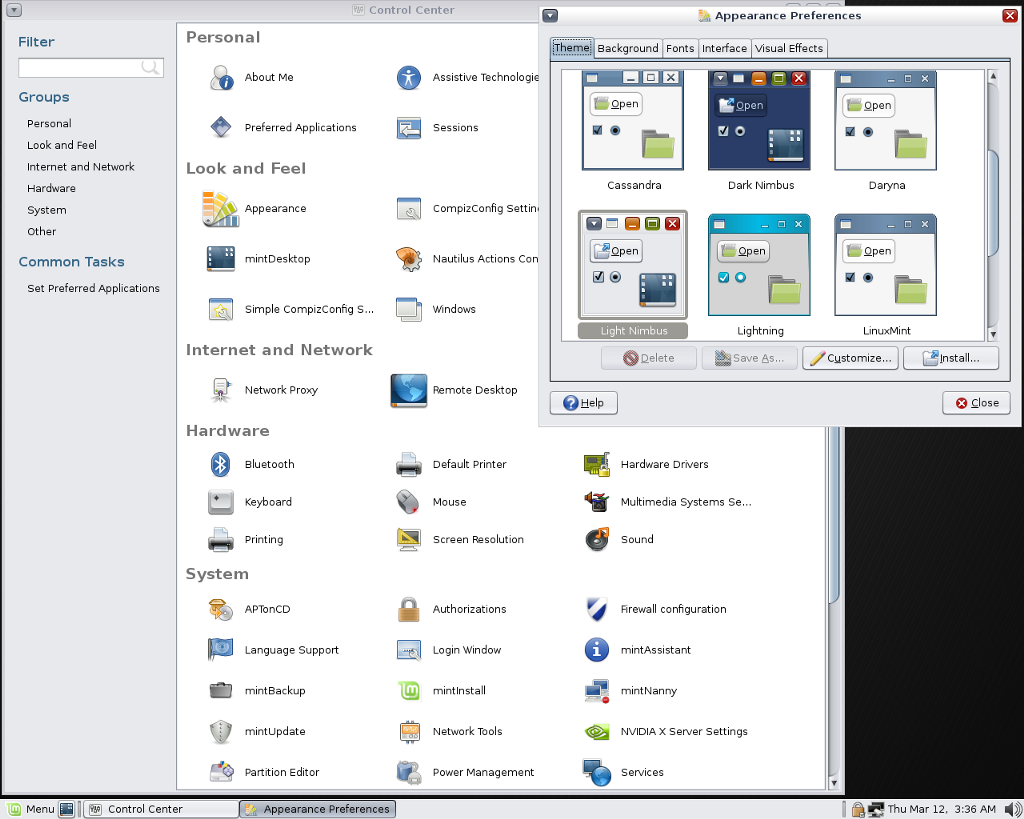Open the mintNanny icon

(597, 690)
